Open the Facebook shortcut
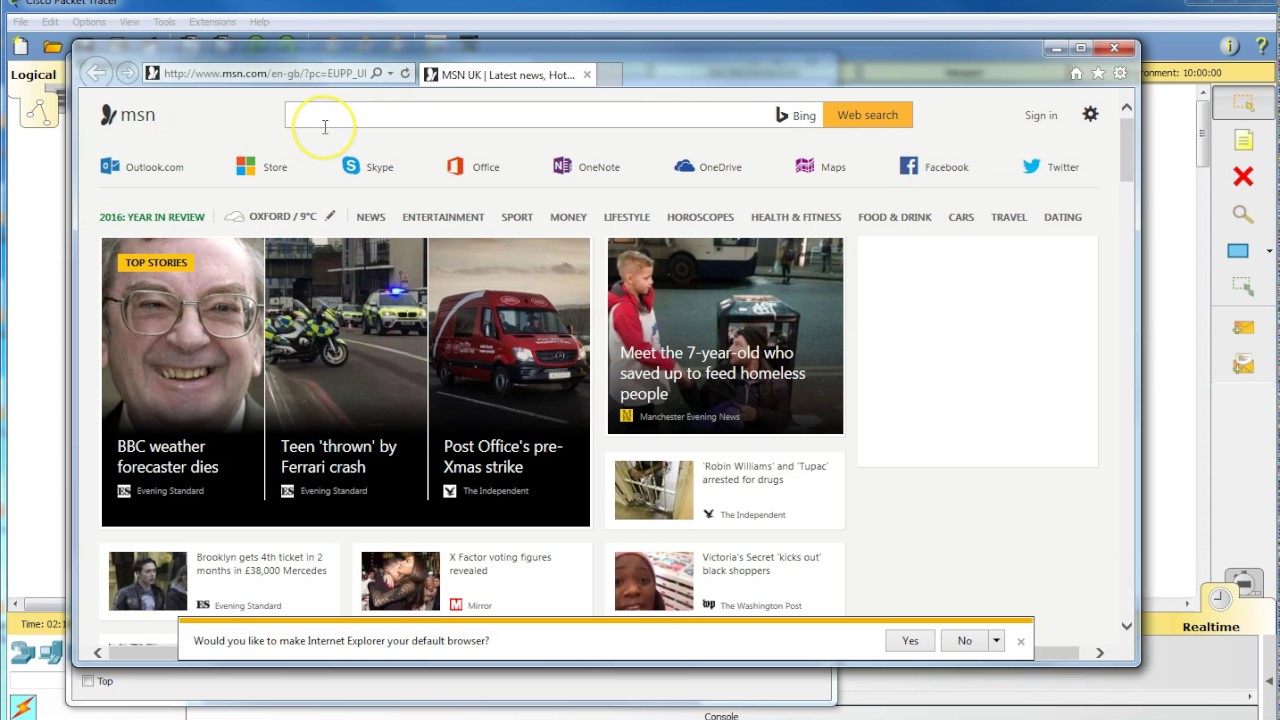Screen dimensions: 1280x720 click(934, 167)
